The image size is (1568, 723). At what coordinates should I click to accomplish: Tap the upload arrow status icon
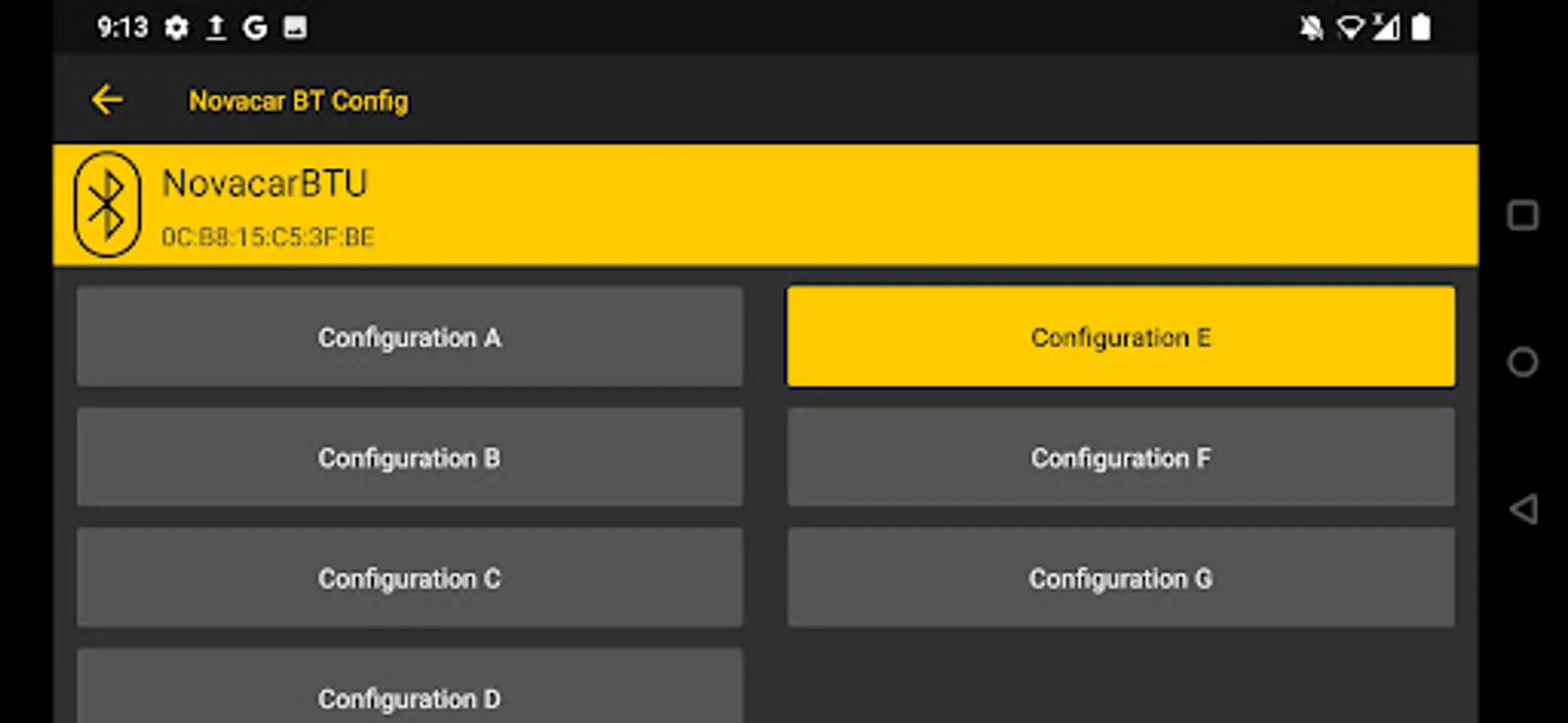216,28
